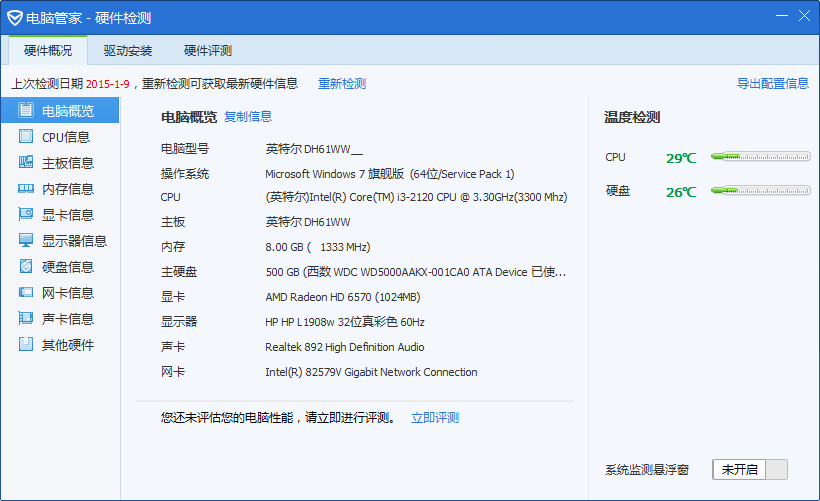This screenshot has height=501, width=820.
Task: Click the WDC WD5000AAKX hard disk value
Action: [x=416, y=272]
